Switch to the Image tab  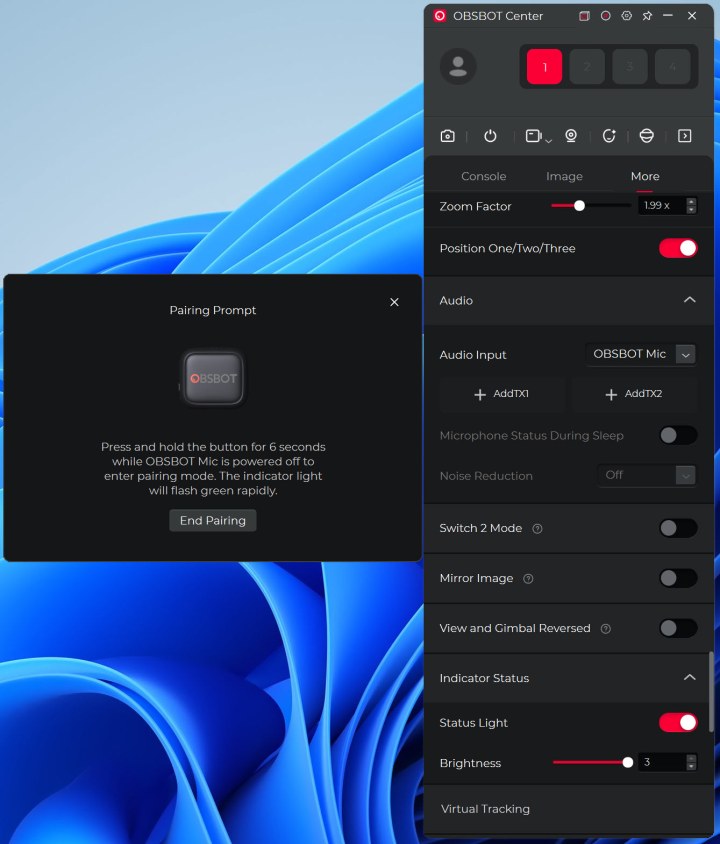click(564, 176)
